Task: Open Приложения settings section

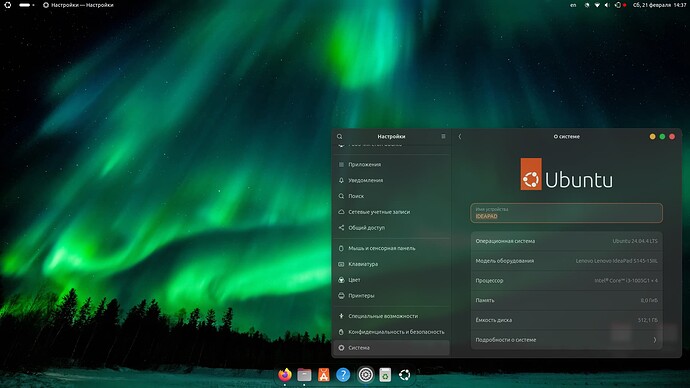Action: point(391,165)
